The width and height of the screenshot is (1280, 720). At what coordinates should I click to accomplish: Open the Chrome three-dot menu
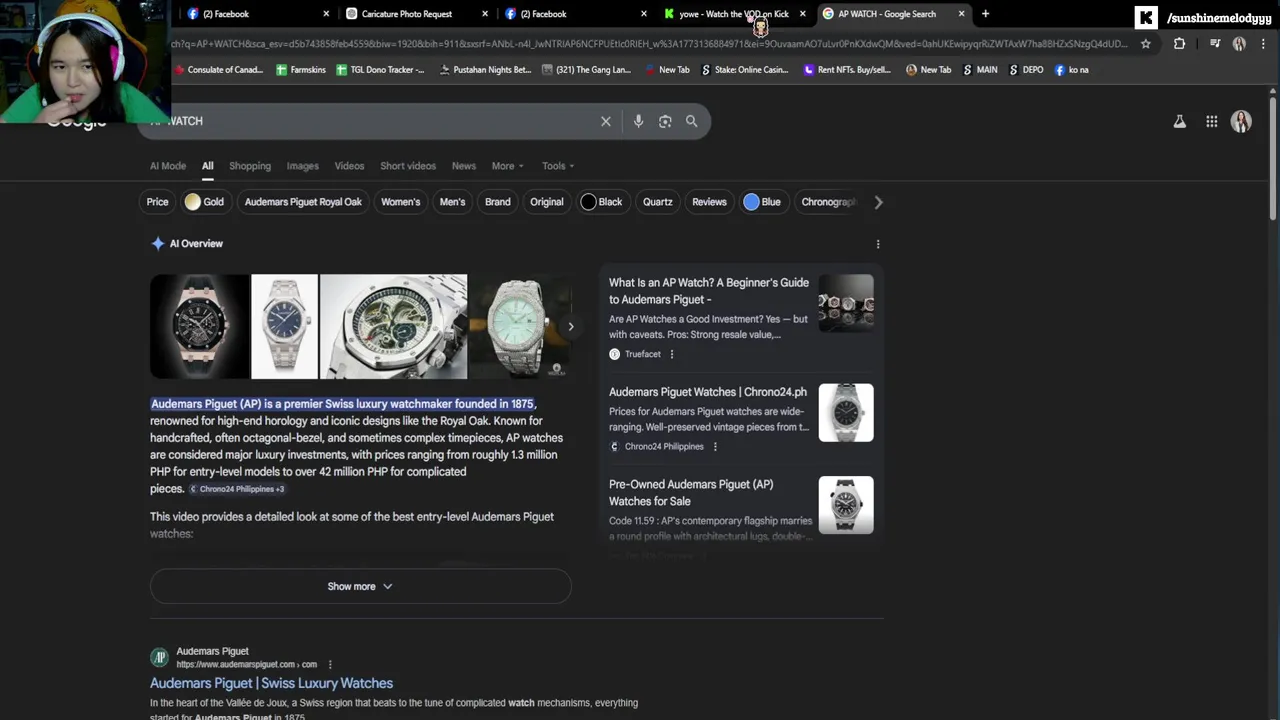pos(1263,43)
